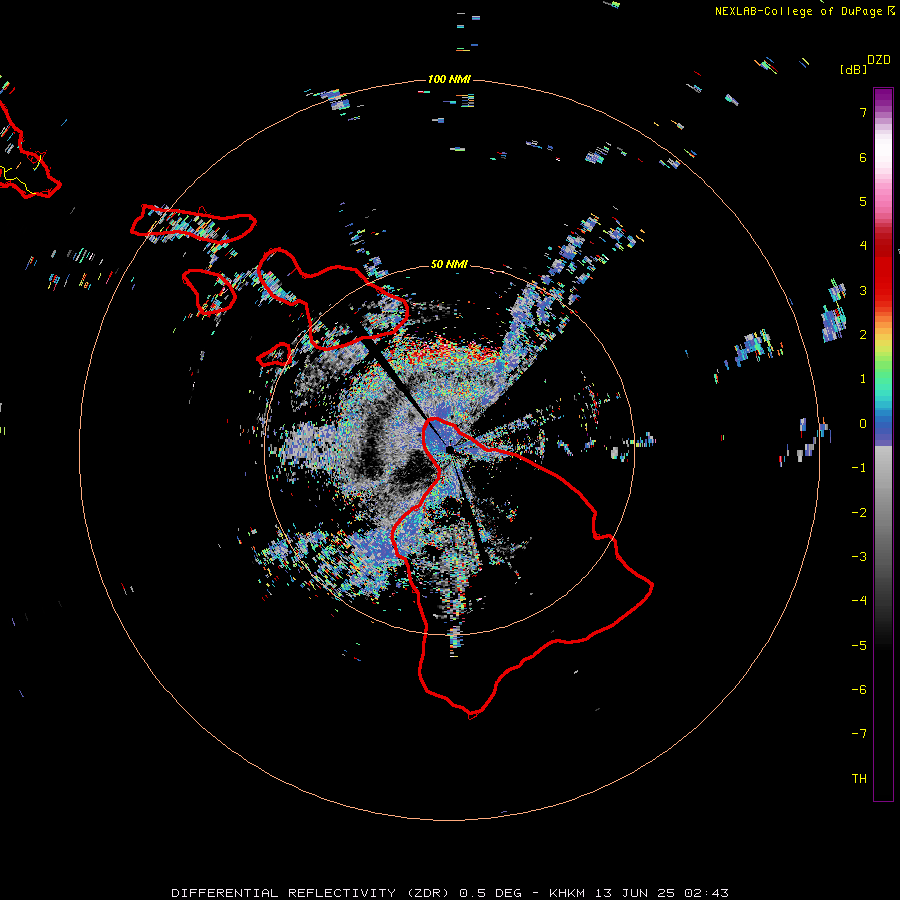Click the 50 NMI range ring label
The width and height of the screenshot is (900, 900).
449,264
